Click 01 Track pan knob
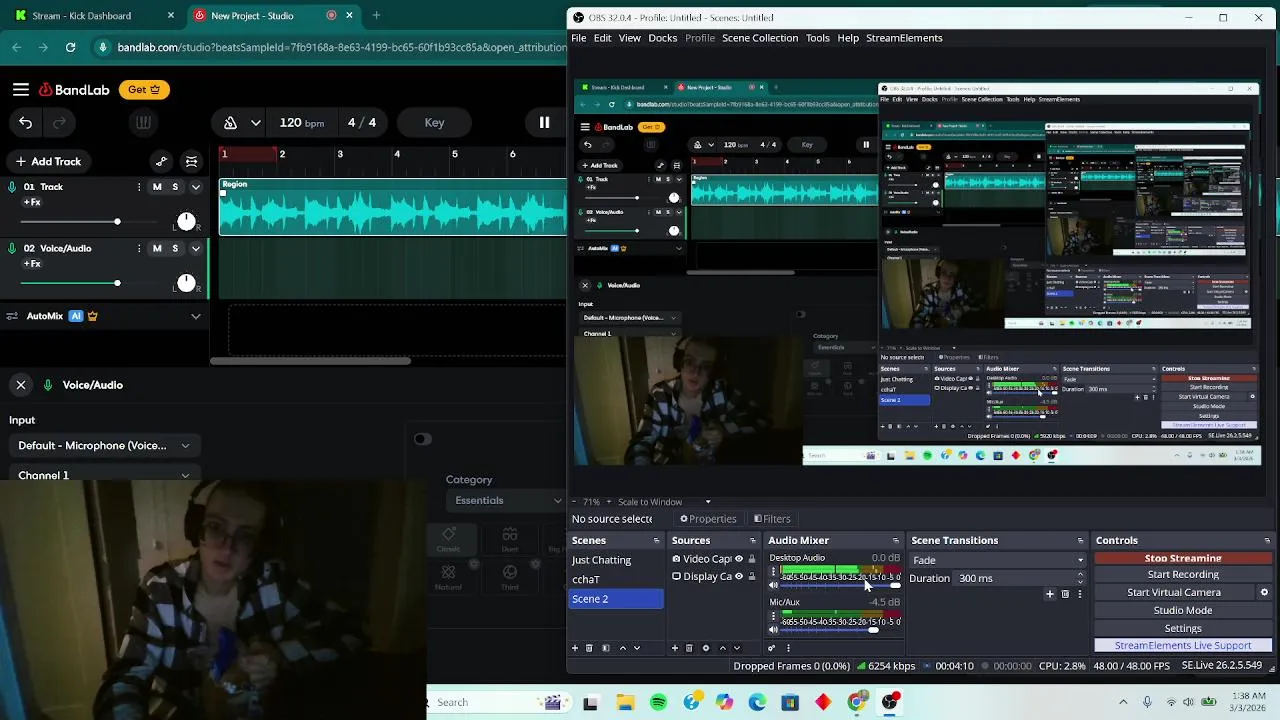Viewport: 1280px width, 720px height. (x=186, y=221)
